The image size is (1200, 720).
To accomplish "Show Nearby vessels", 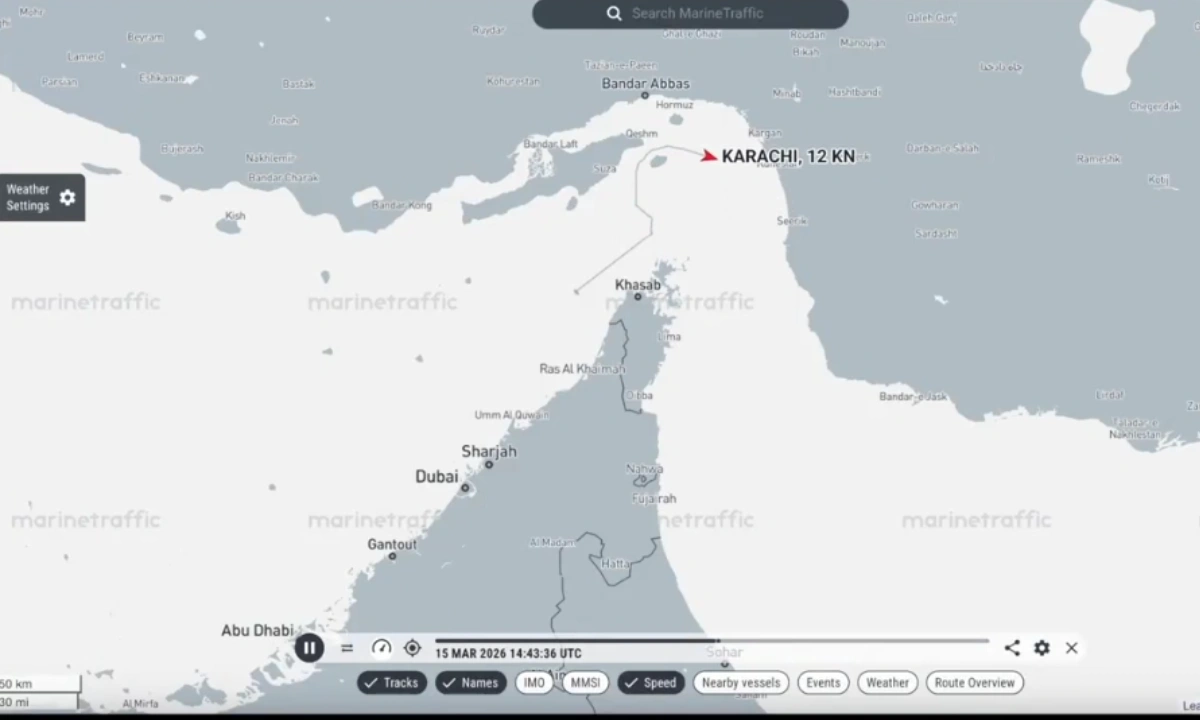I will point(741,683).
